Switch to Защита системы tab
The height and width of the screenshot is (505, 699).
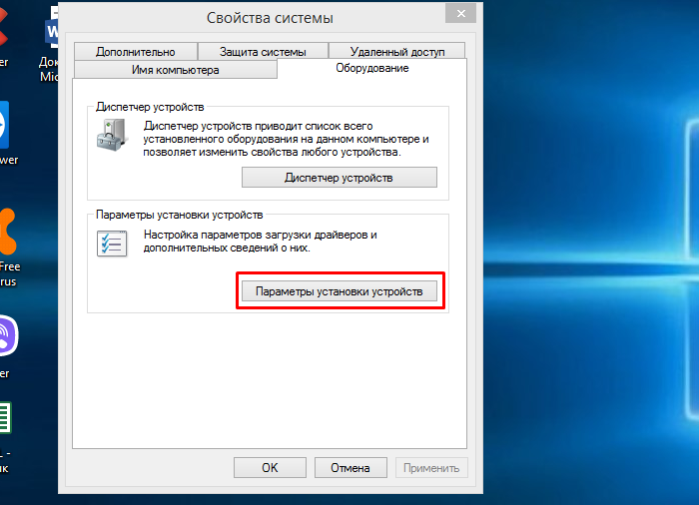(x=263, y=52)
